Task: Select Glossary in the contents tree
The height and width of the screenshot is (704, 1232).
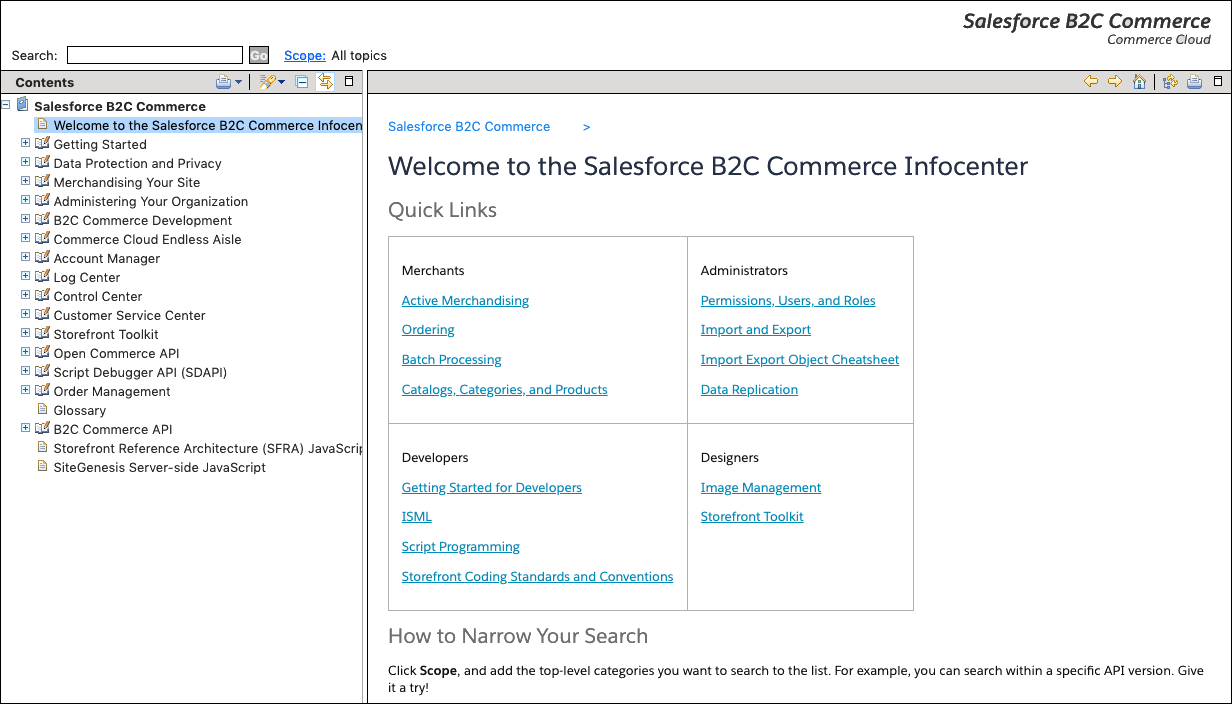Action: point(80,410)
